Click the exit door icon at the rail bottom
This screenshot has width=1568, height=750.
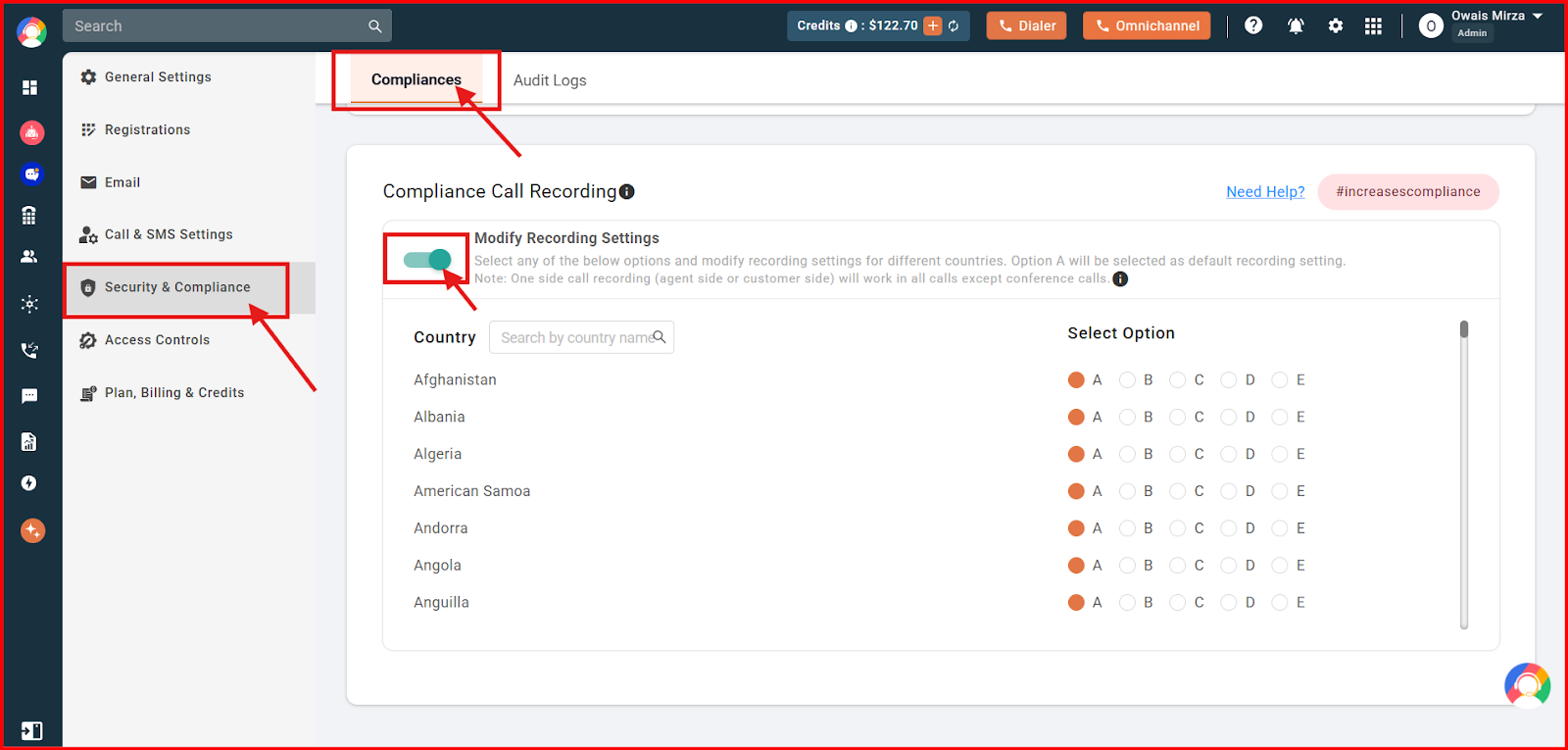point(31,730)
